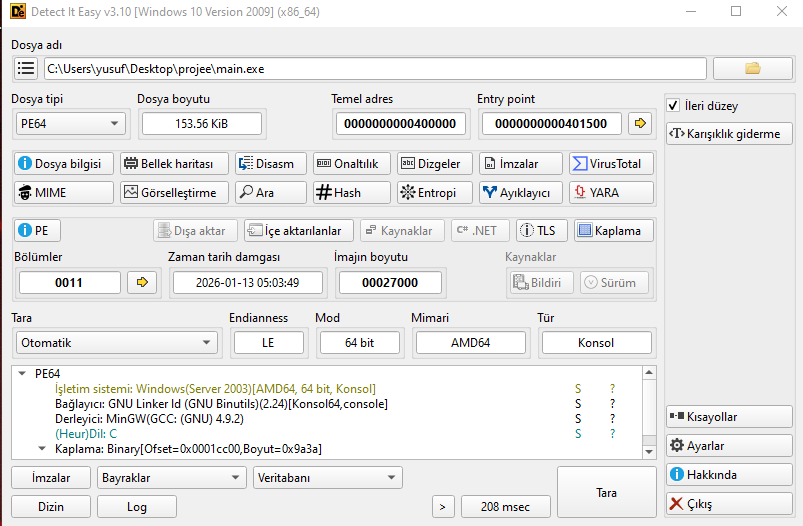
Task: Open the Dosya tipi PE64 dropdown
Action: click(71, 123)
